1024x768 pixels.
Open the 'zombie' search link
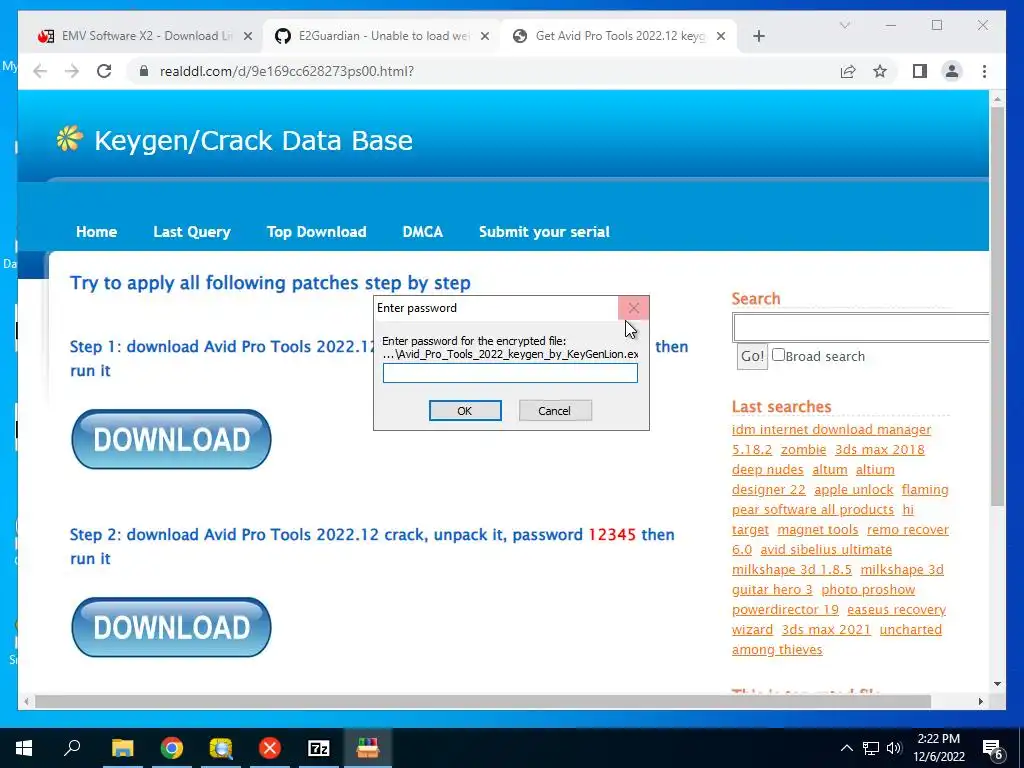click(x=803, y=450)
